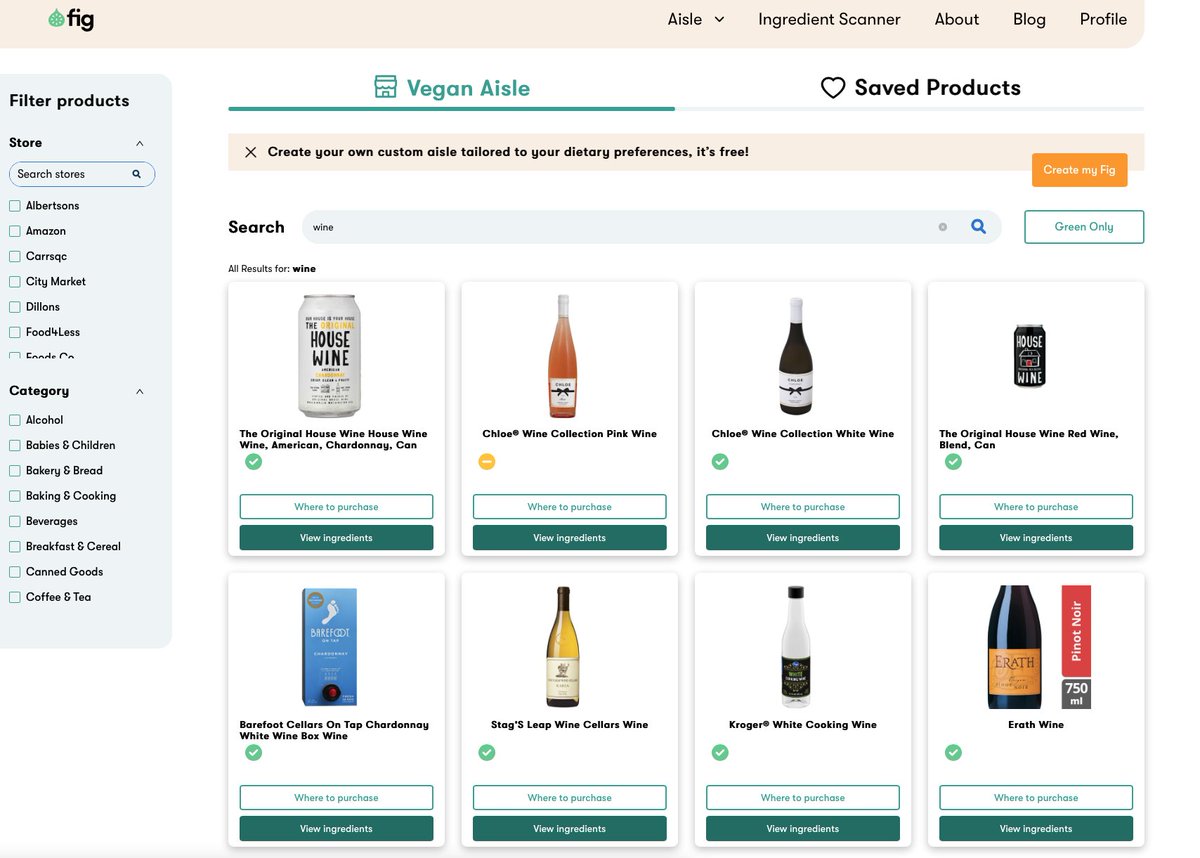This screenshot has width=1200, height=858.
Task: Check the Baking & Cooking category
Action: (x=15, y=496)
